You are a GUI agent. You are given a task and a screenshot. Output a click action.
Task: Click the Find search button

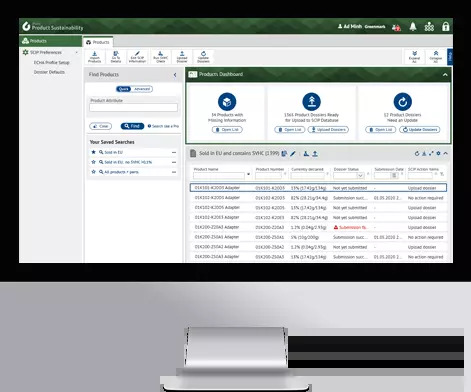132,126
